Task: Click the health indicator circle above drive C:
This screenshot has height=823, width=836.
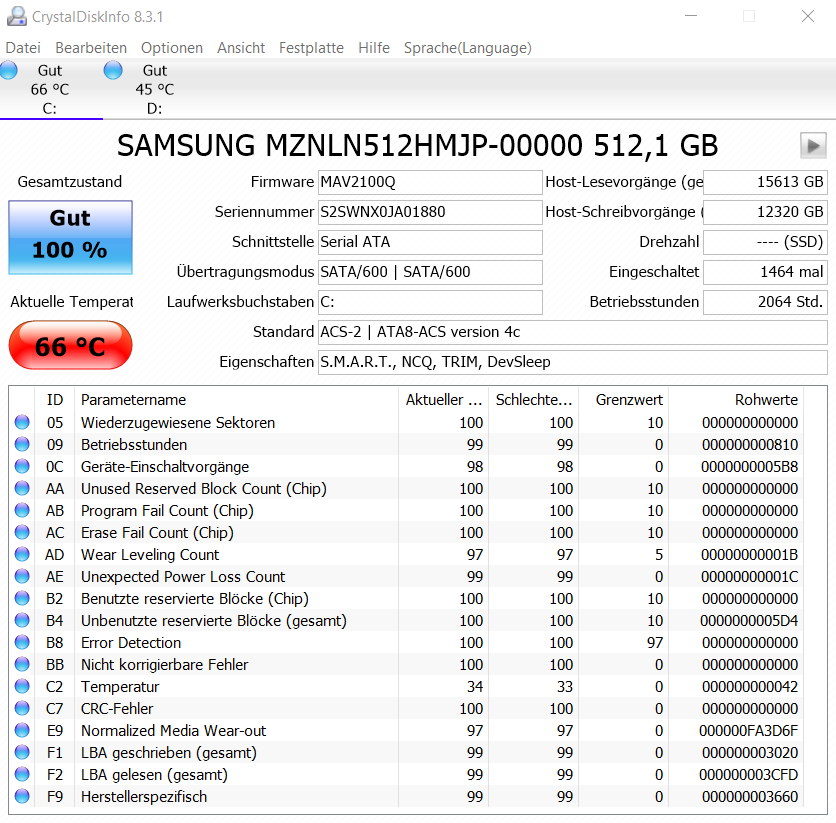Action: pos(9,69)
